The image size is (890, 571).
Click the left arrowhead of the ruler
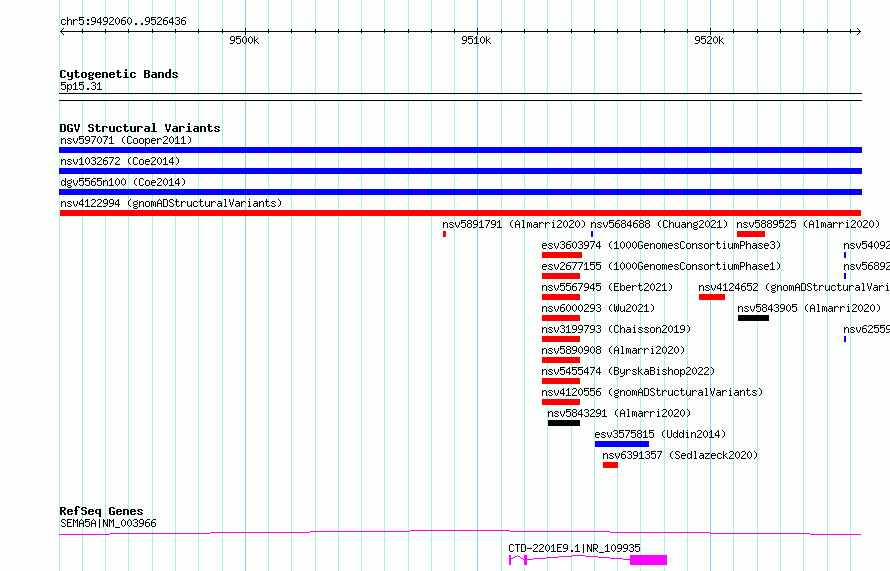(62, 31)
